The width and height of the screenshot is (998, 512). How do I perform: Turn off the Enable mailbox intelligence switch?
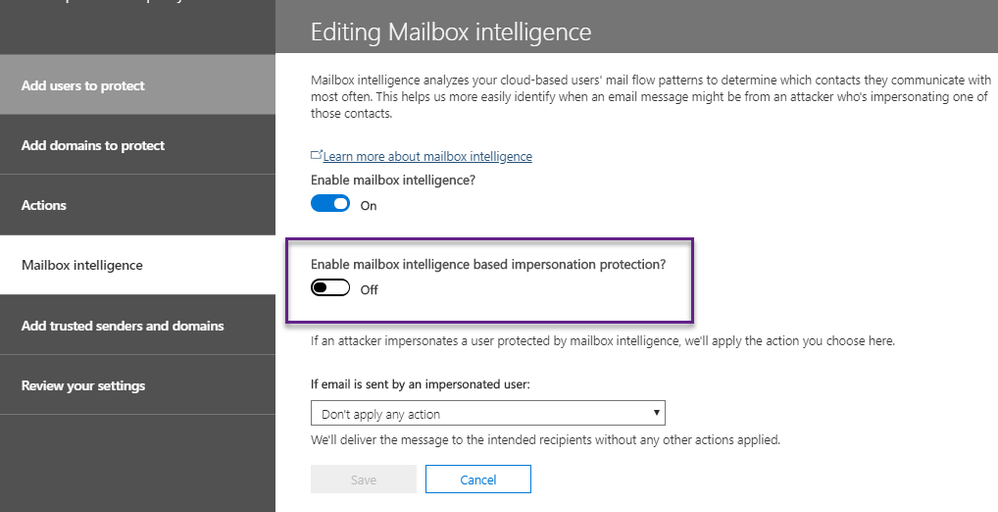[x=330, y=204]
